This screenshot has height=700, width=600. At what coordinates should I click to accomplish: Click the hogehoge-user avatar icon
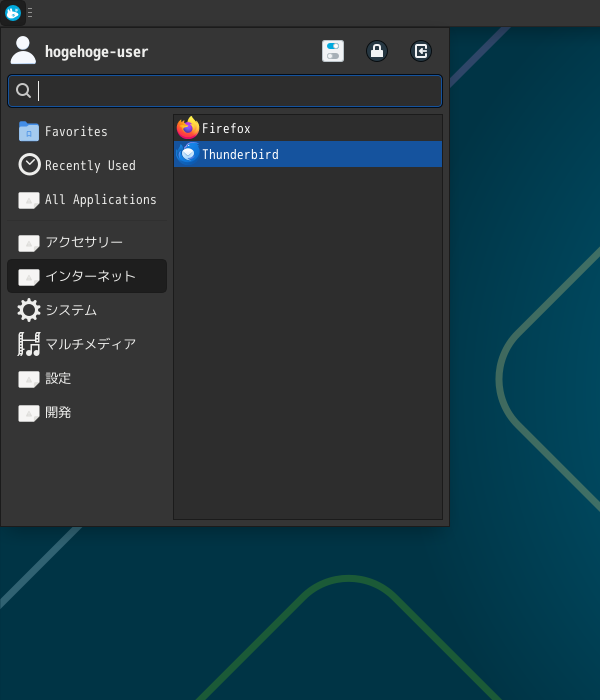[x=23, y=50]
